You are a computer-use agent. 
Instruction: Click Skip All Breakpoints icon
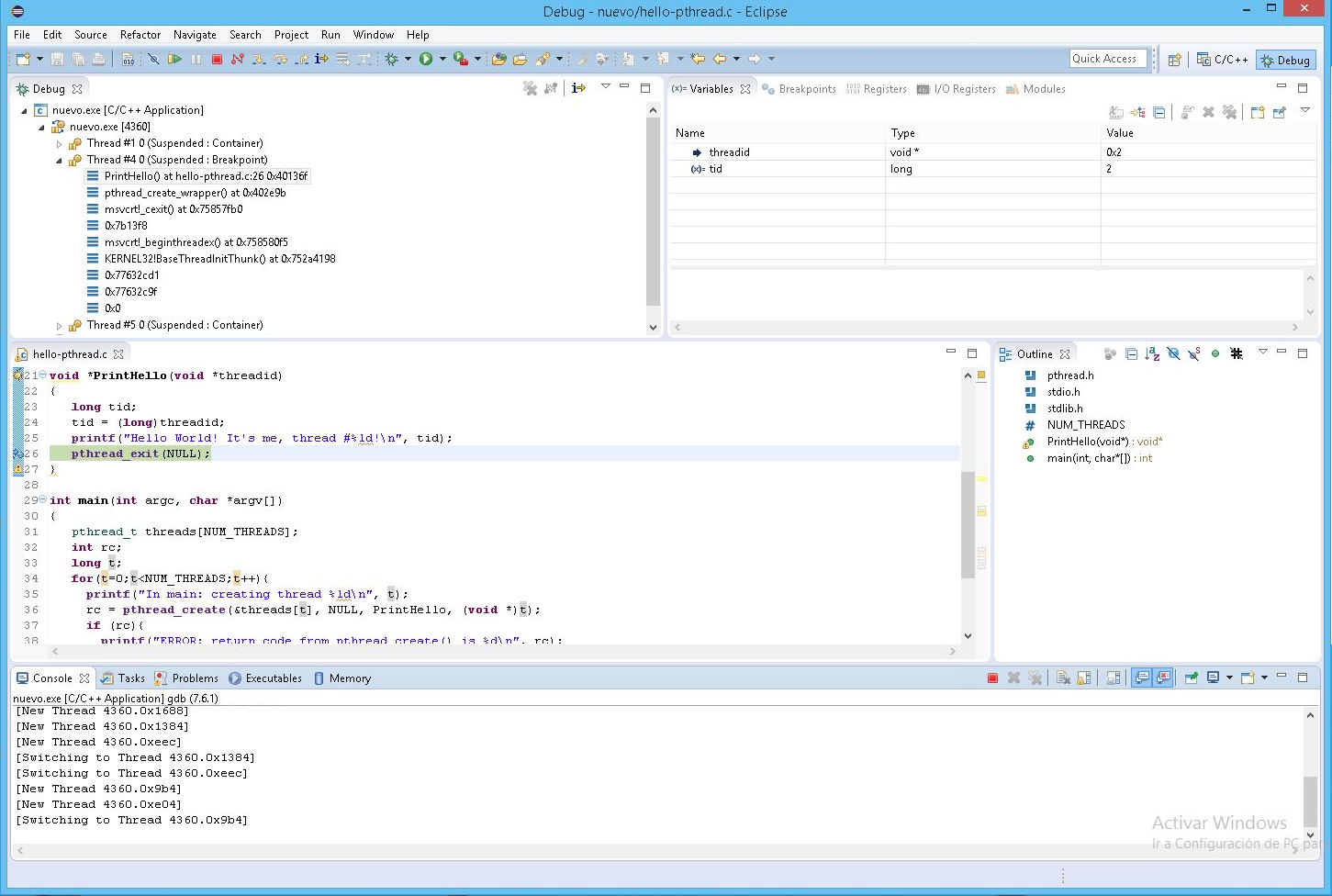153,59
